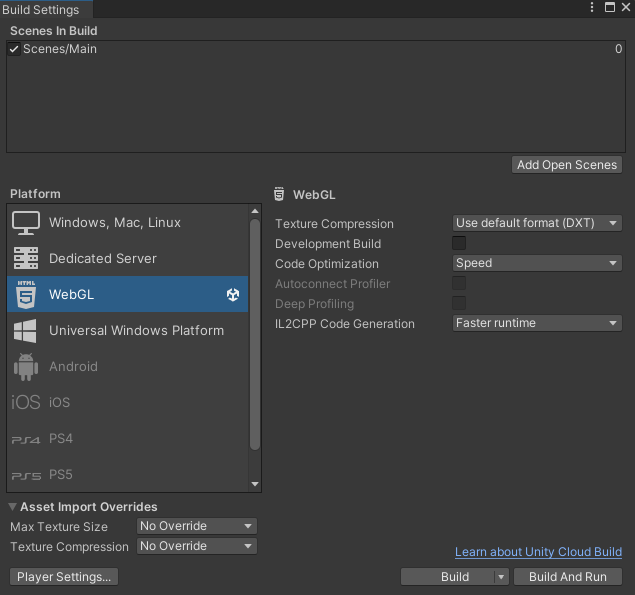Image resolution: width=635 pixels, height=595 pixels.
Task: Click the iOS platform icon
Action: pyautogui.click(x=26, y=402)
